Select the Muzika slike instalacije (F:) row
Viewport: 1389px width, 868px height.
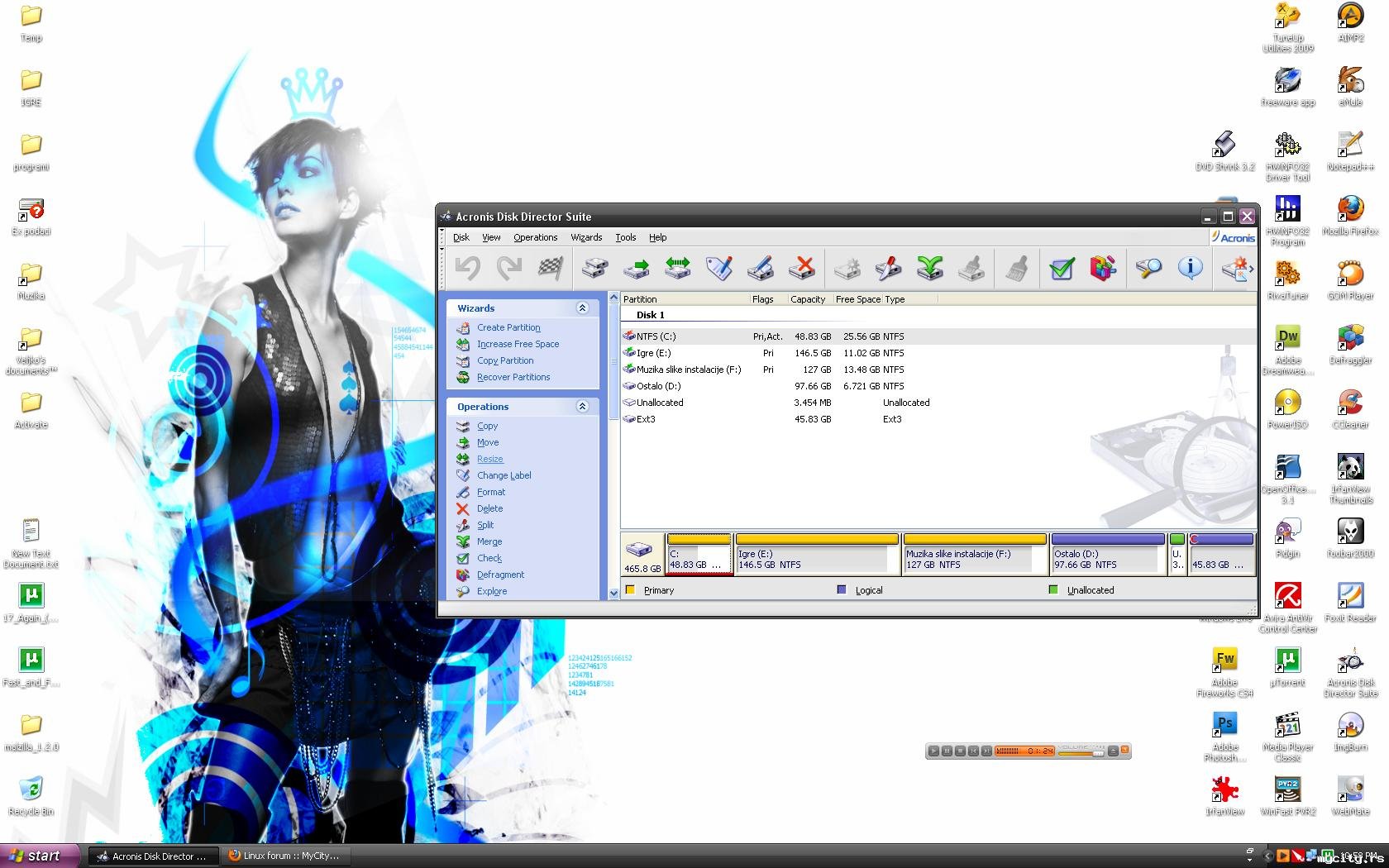(938, 370)
